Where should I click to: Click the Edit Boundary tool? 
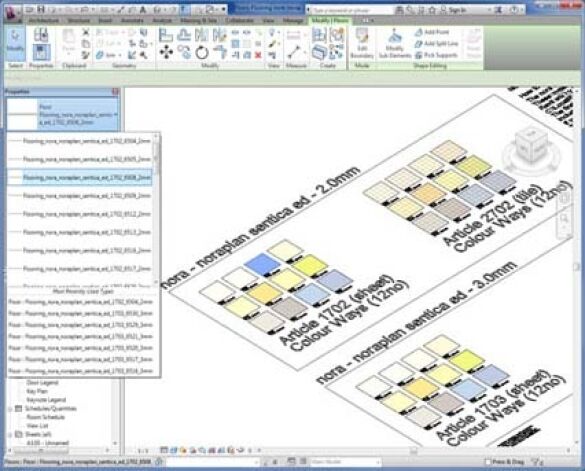[x=362, y=43]
